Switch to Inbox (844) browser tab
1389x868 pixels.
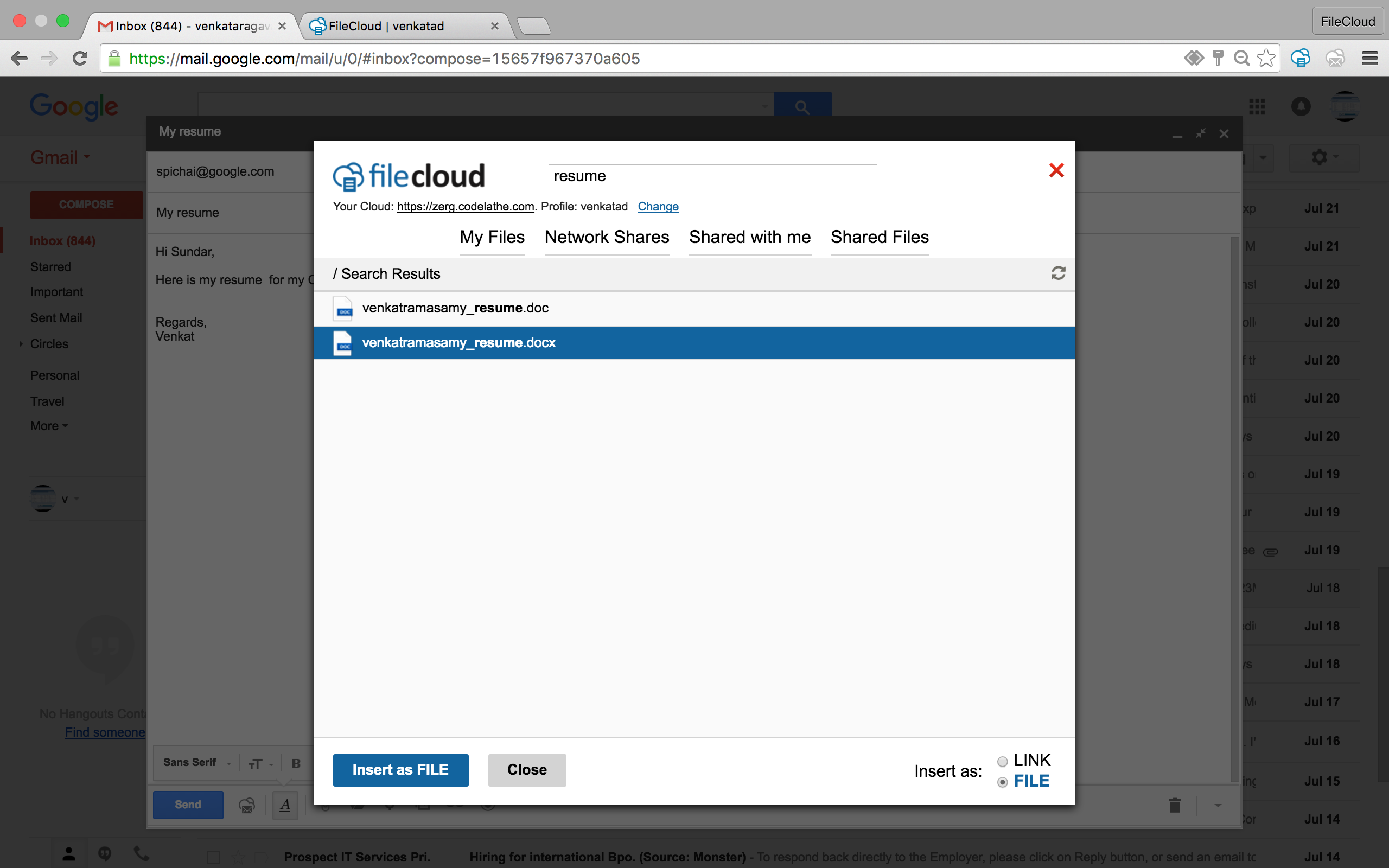pyautogui.click(x=189, y=26)
